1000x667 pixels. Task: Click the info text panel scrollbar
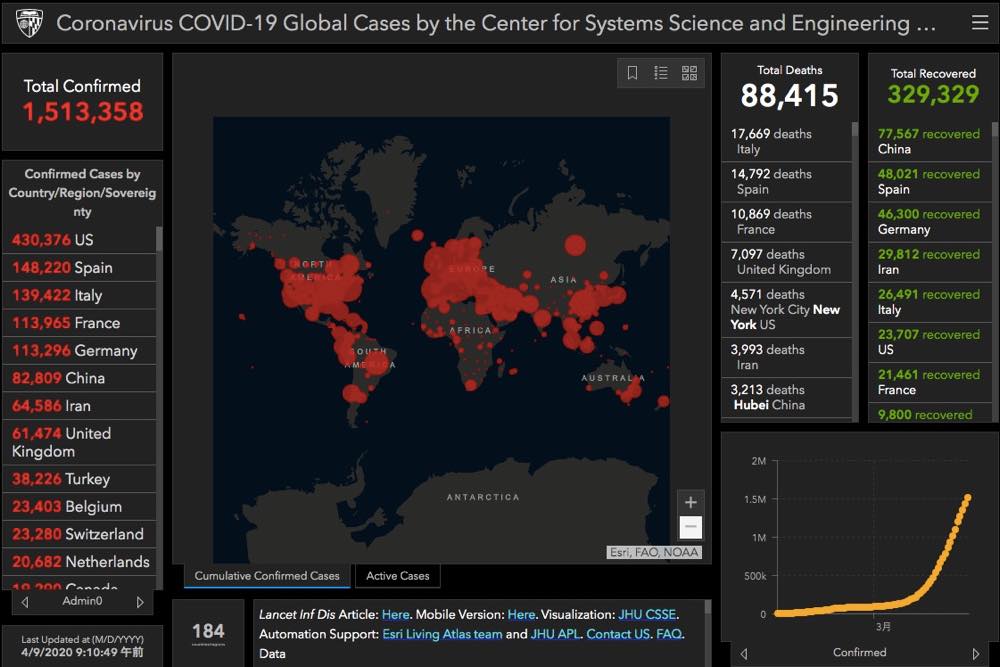[707, 608]
